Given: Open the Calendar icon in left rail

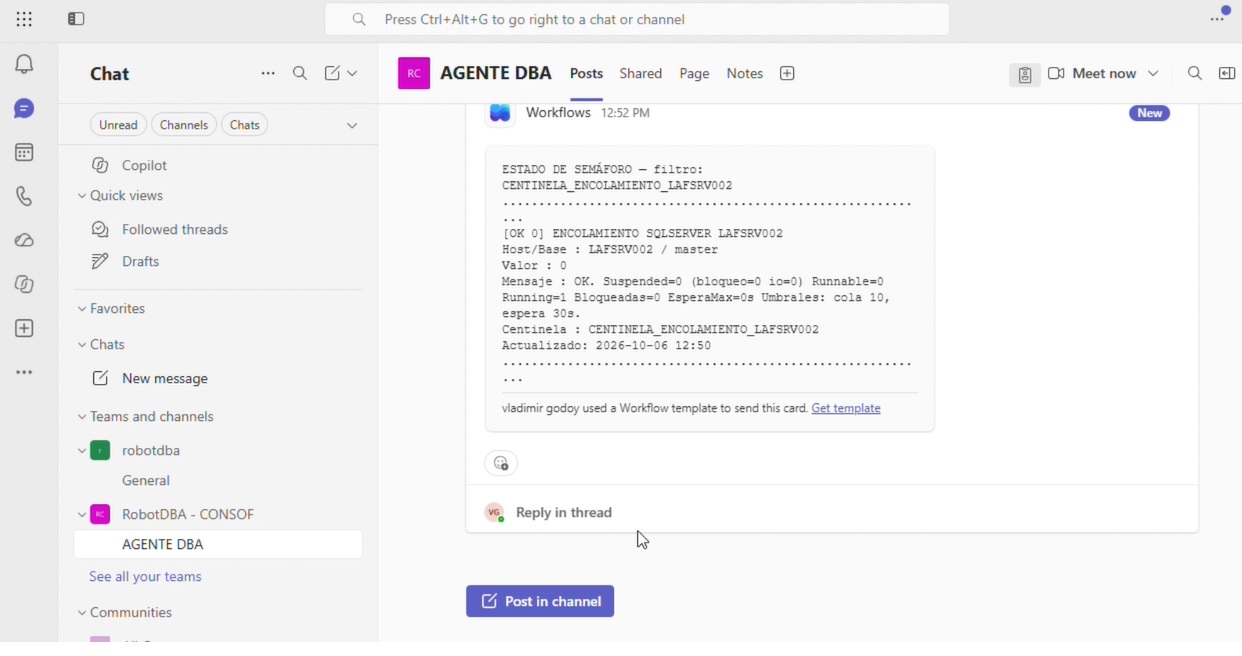Looking at the screenshot, I should point(24,153).
